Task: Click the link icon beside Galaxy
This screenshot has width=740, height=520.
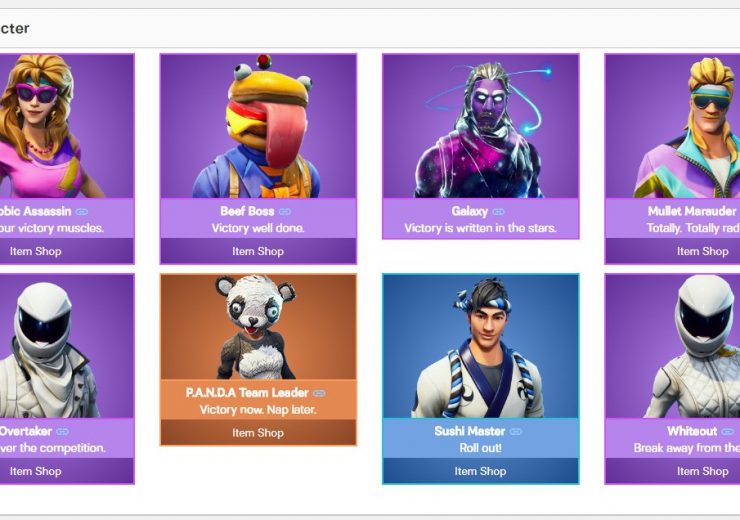Action: 498,212
